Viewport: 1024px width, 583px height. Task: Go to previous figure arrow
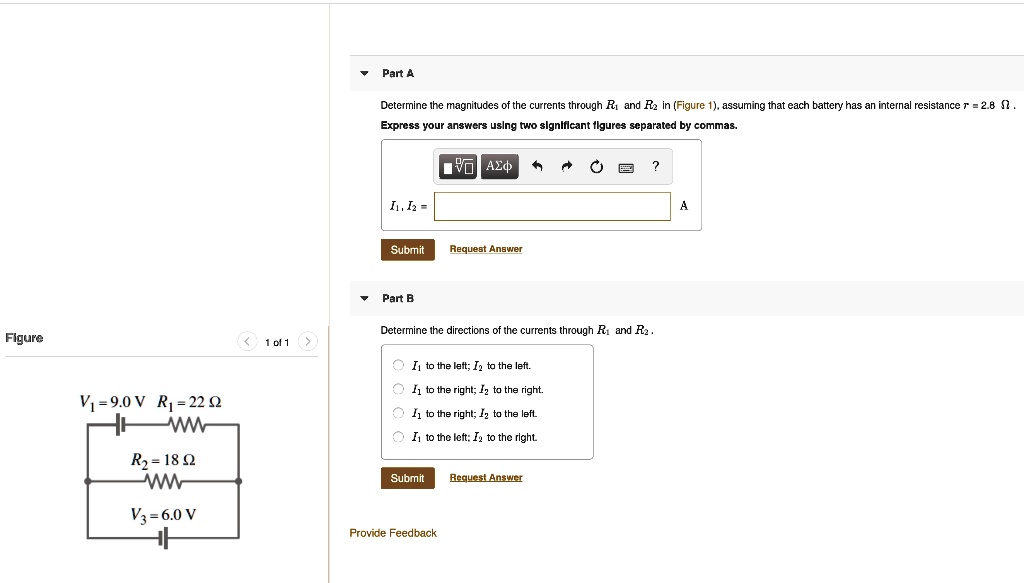pyautogui.click(x=247, y=341)
